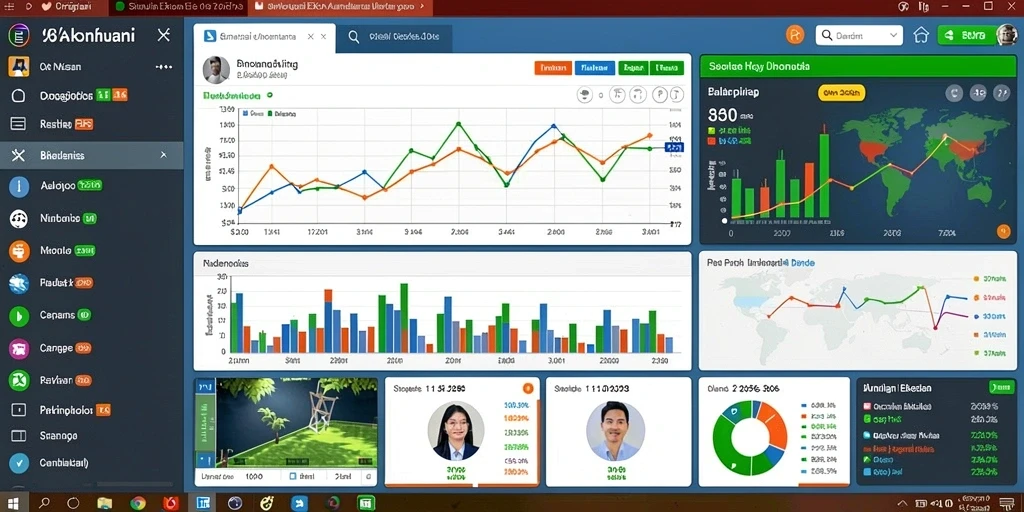Click the first round toolbar icon above the line chart
This screenshot has width=1024, height=512.
(x=584, y=95)
